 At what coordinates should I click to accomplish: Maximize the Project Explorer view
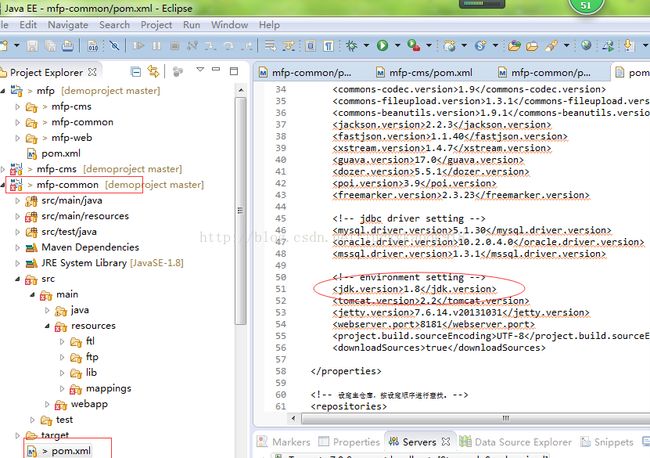click(234, 71)
